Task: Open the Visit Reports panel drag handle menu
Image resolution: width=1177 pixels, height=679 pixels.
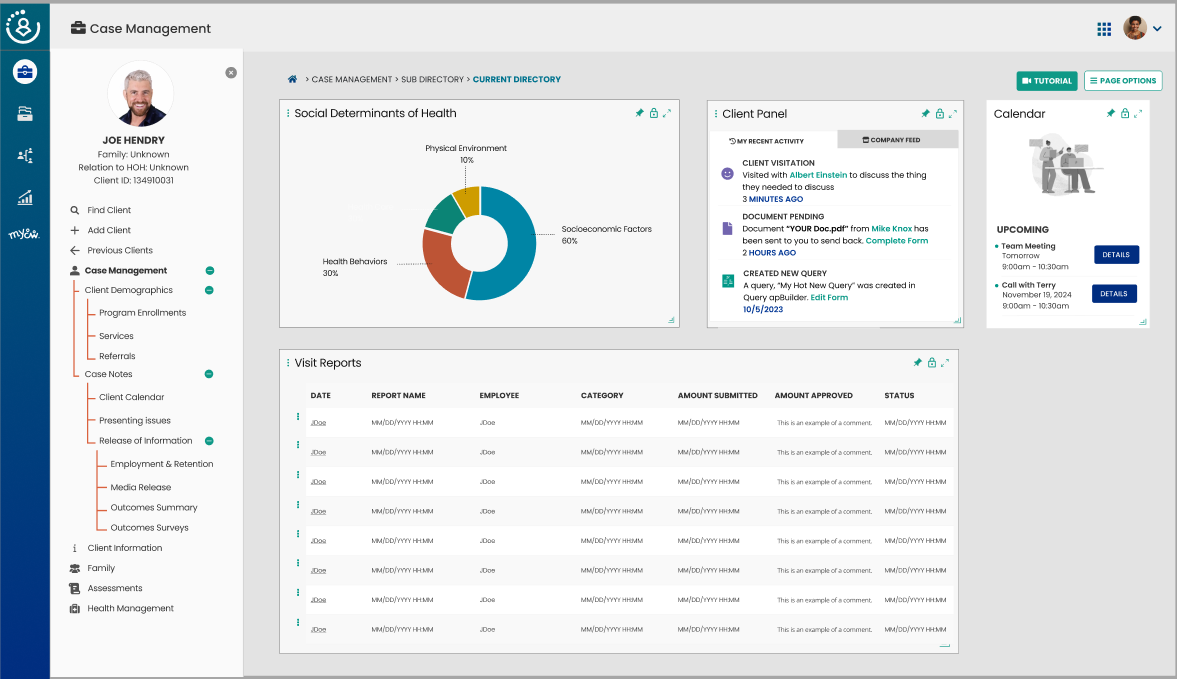Action: pos(287,362)
